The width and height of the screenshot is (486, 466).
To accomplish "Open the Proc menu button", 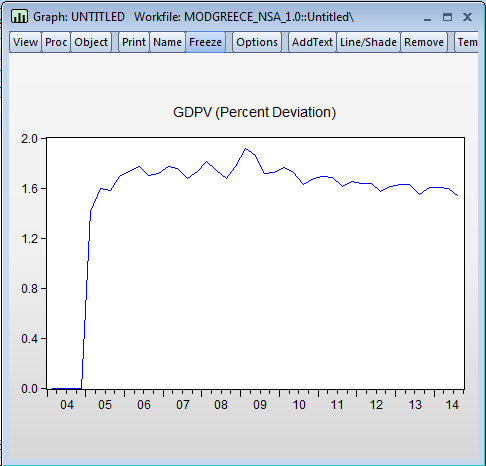I will 56,42.
